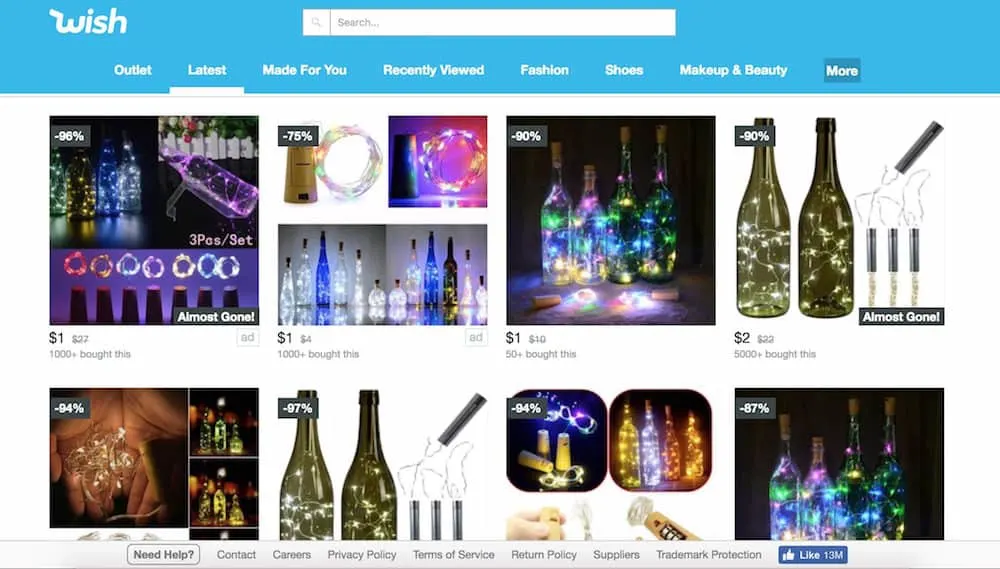
Task: Click the Wish logo
Action: (x=88, y=21)
